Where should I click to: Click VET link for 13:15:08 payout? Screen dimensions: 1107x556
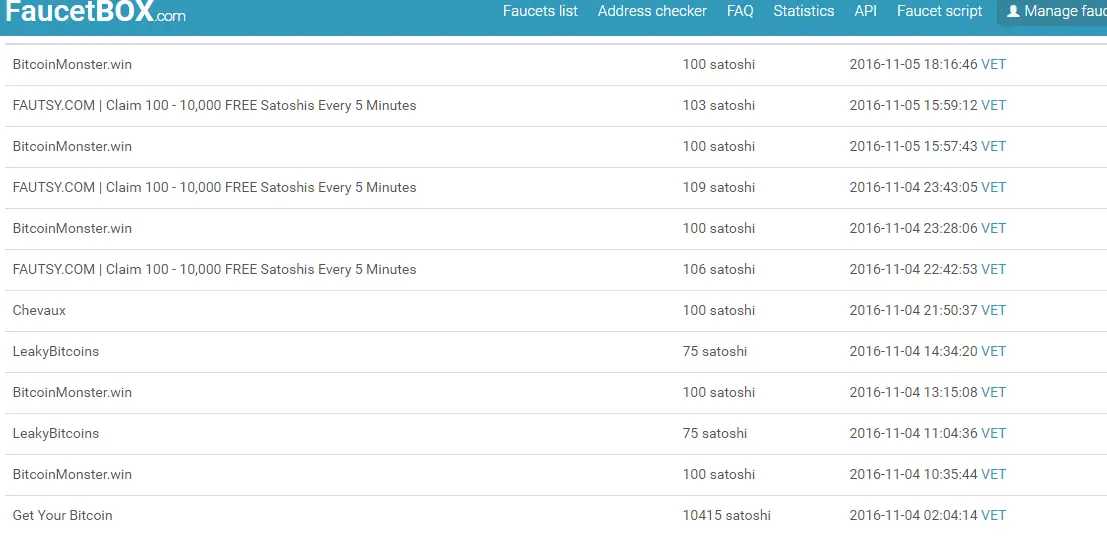[993, 392]
